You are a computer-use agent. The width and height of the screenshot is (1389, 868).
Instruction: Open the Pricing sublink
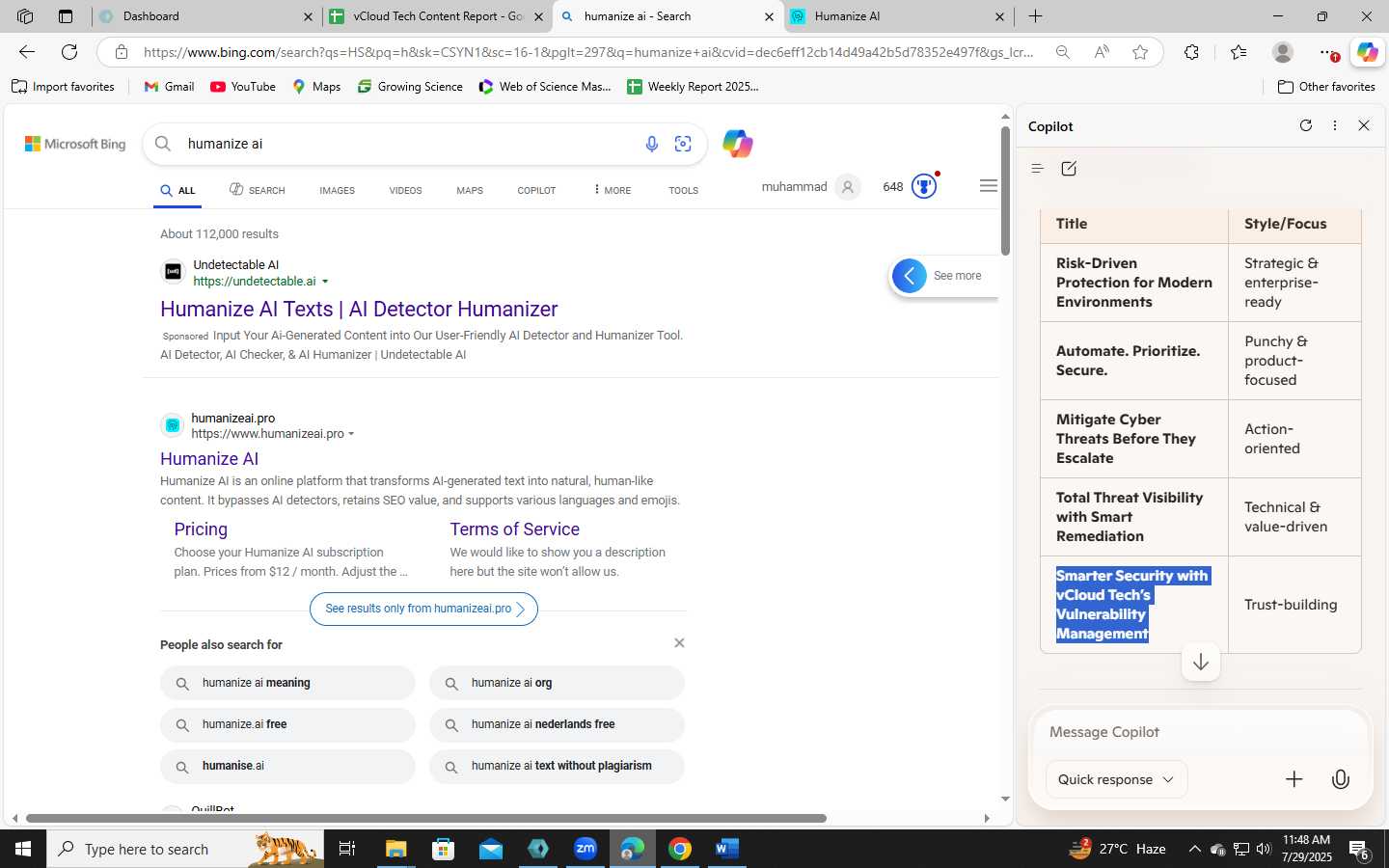coord(201,529)
